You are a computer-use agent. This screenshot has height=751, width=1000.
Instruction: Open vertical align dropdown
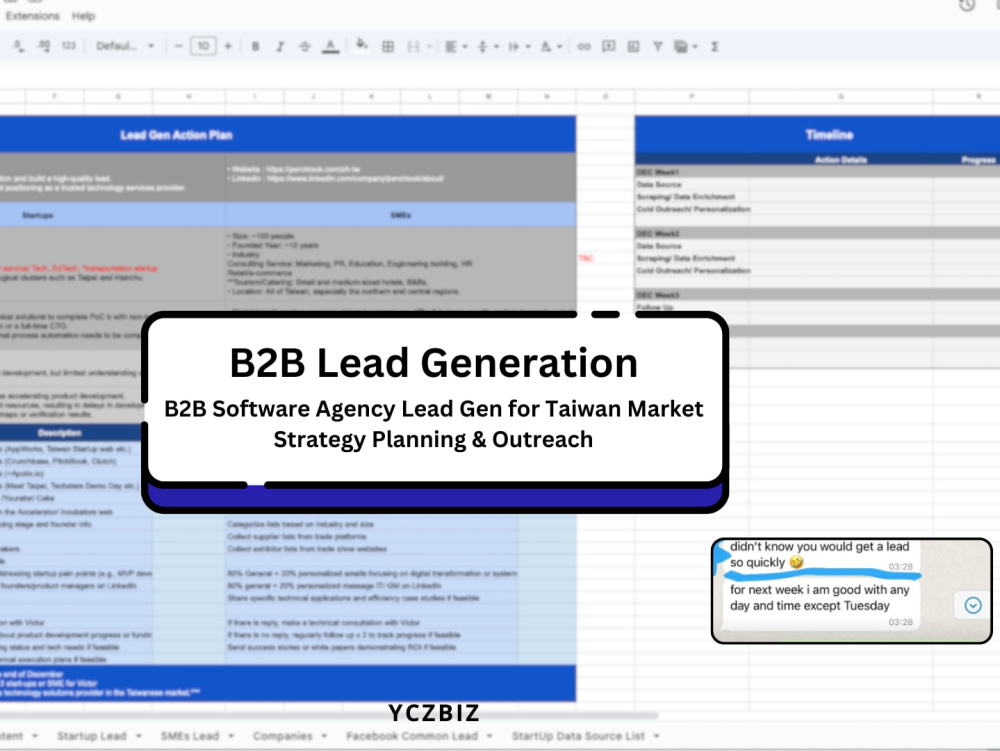pos(487,46)
